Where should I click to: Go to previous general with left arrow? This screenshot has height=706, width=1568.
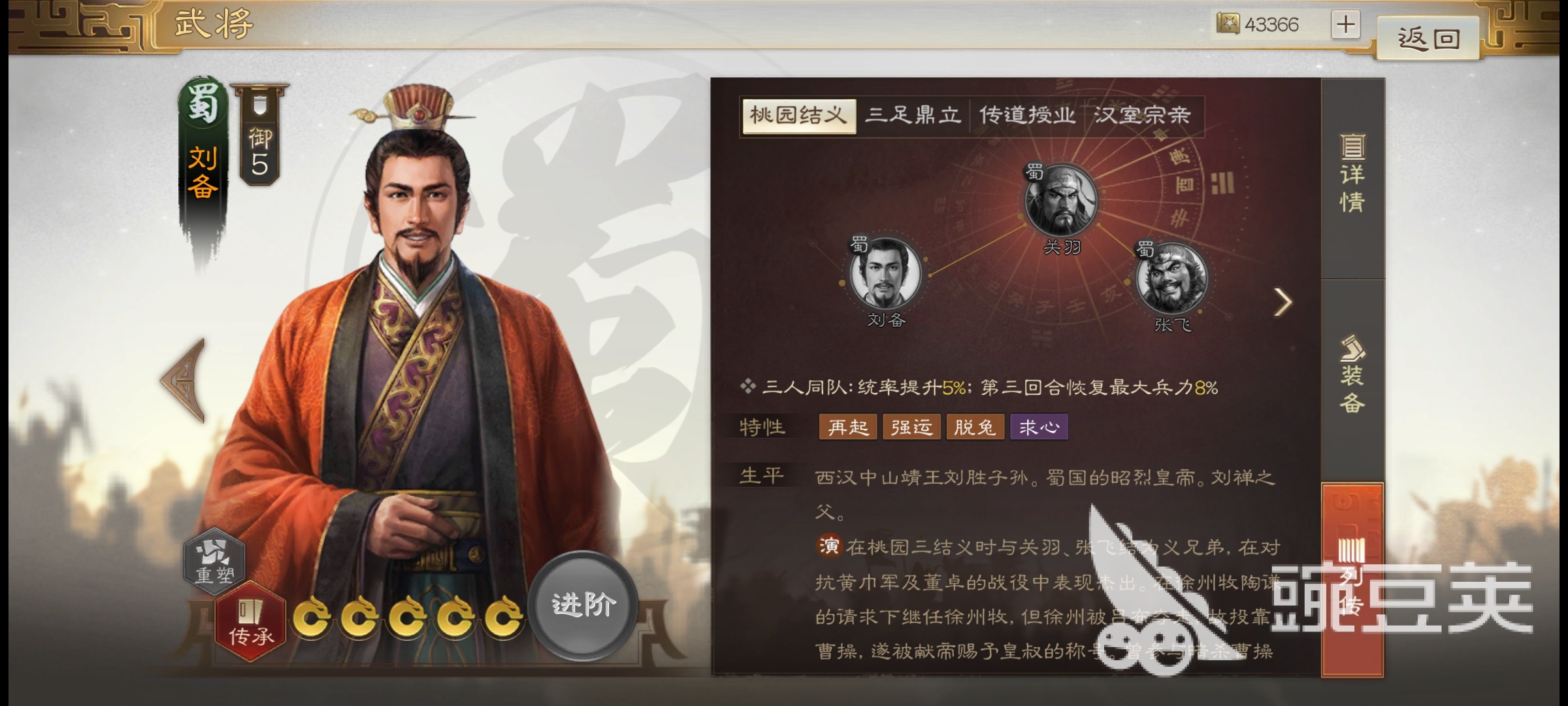coord(185,380)
